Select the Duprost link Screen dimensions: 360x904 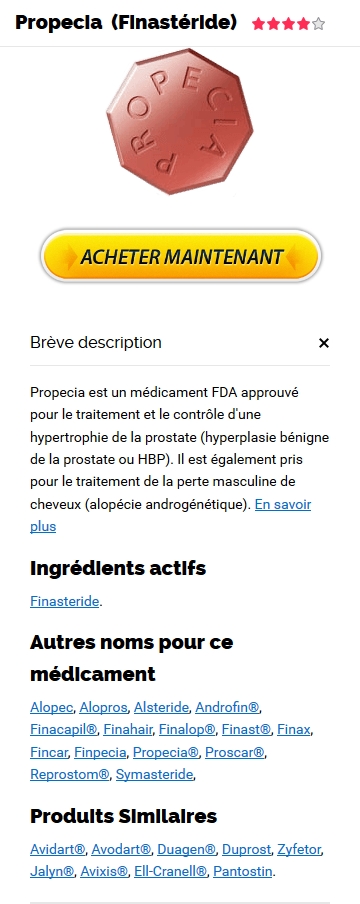point(246,849)
